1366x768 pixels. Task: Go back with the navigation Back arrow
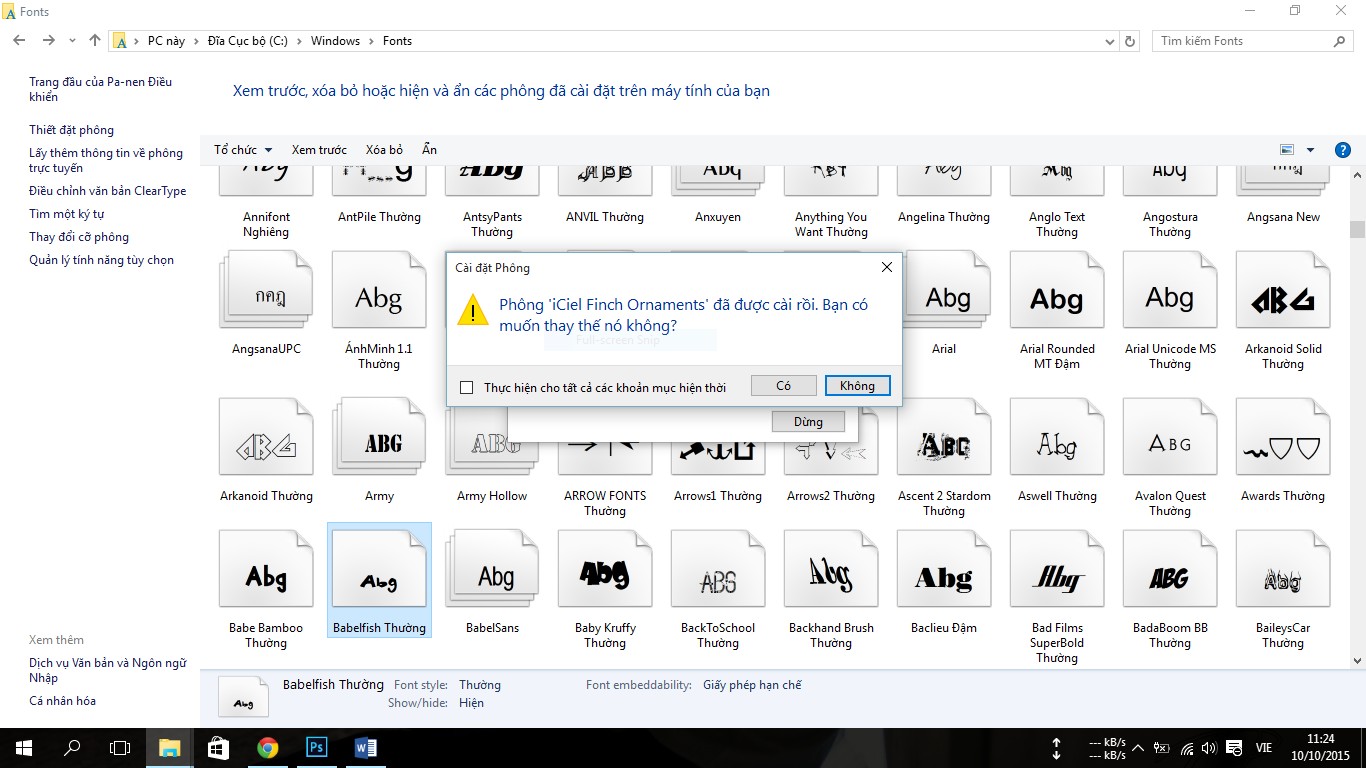click(19, 41)
